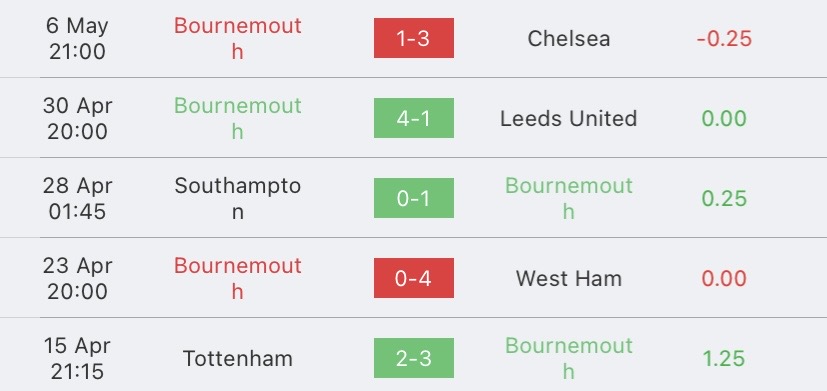
Task: Click the 15 Apr 21:15 match date
Action: pos(77,359)
